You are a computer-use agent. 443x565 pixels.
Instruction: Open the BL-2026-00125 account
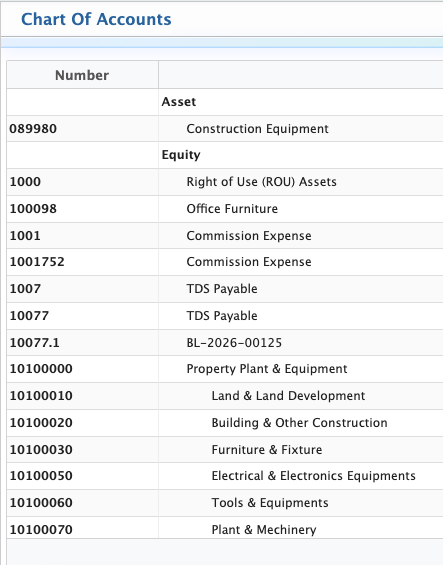click(x=234, y=343)
